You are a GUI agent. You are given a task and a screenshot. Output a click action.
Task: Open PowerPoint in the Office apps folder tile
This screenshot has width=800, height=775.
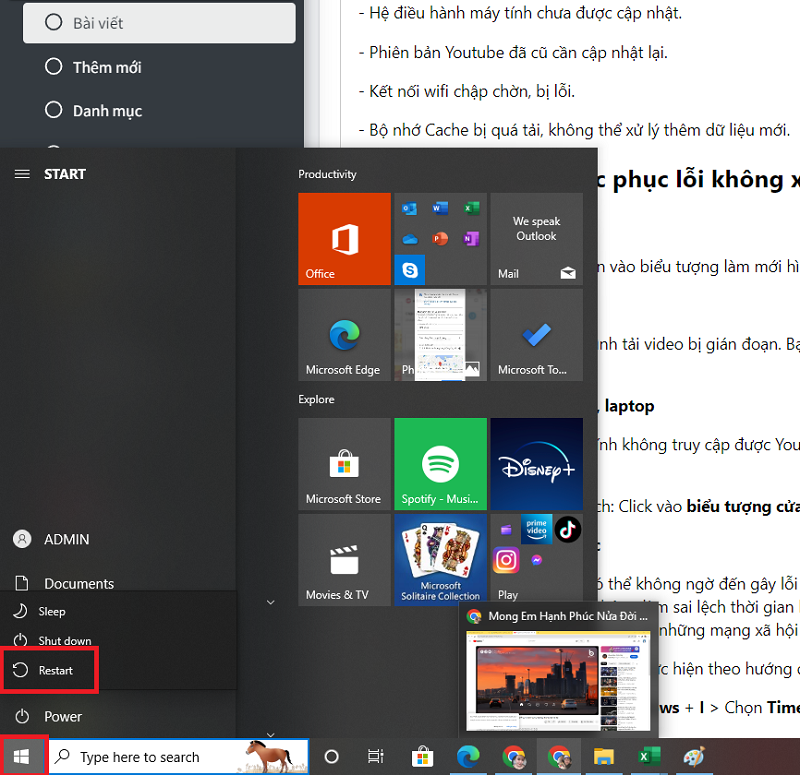[x=440, y=239]
